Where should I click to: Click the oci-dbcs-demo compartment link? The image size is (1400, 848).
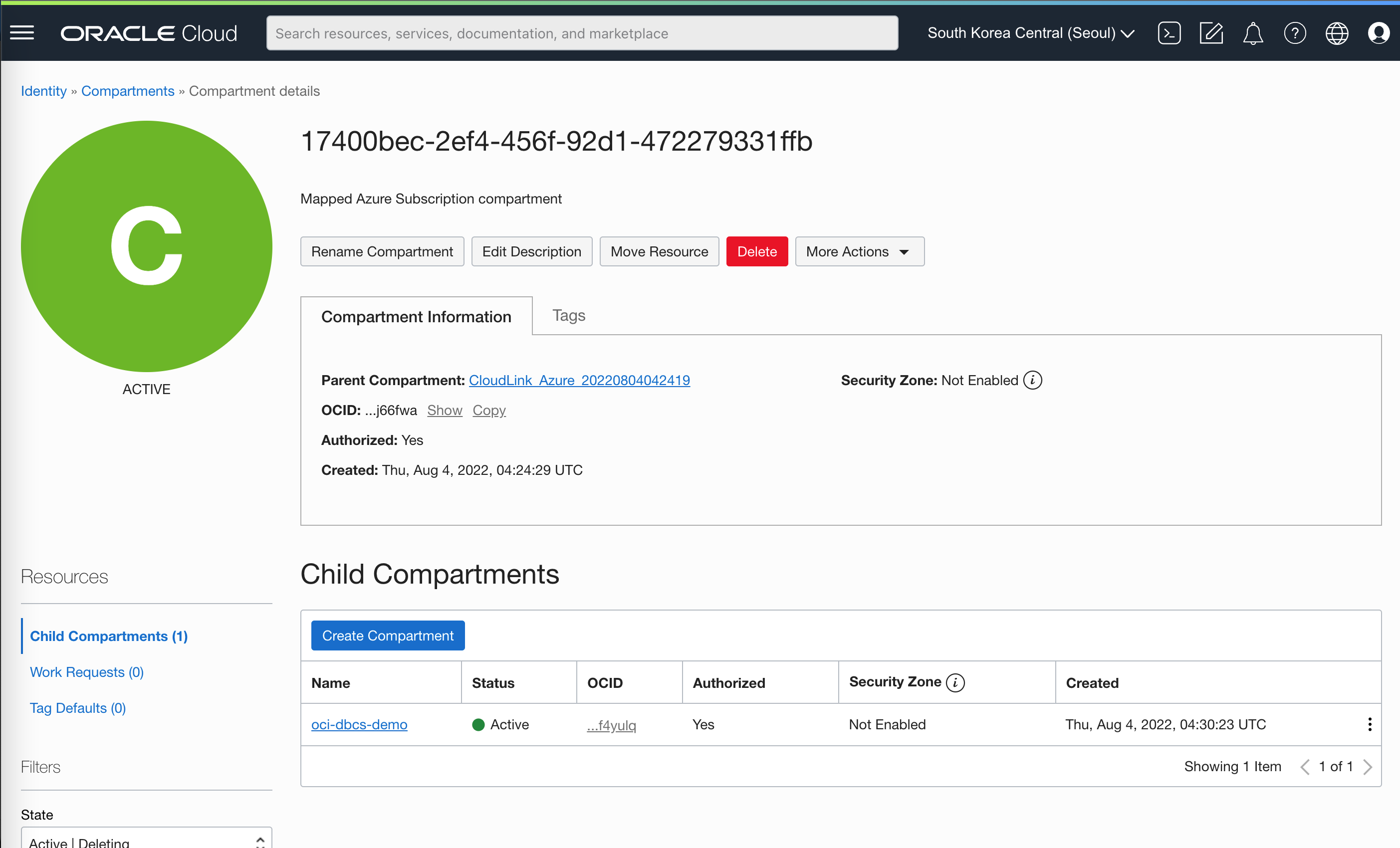pos(360,724)
